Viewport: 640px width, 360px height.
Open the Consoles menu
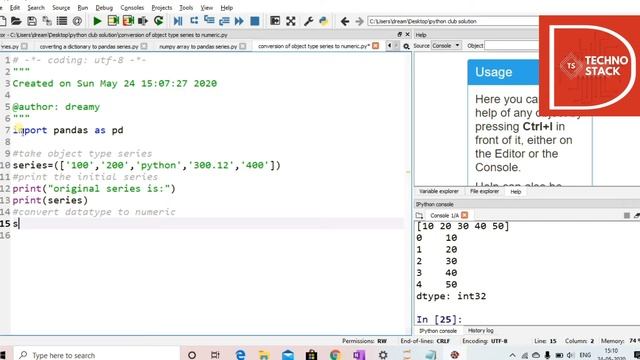[x=132, y=8]
